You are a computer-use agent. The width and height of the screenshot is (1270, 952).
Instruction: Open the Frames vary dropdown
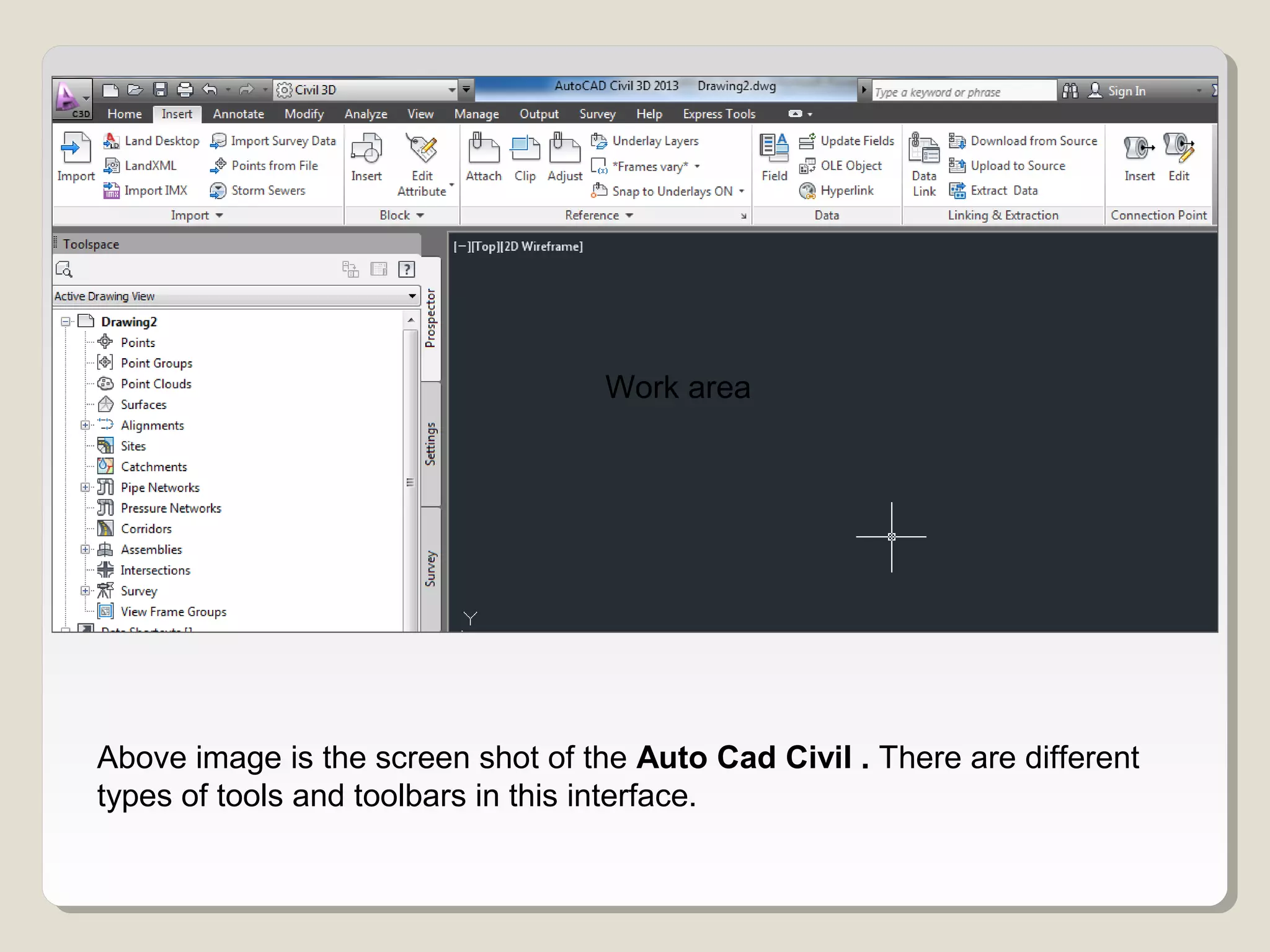(697, 167)
